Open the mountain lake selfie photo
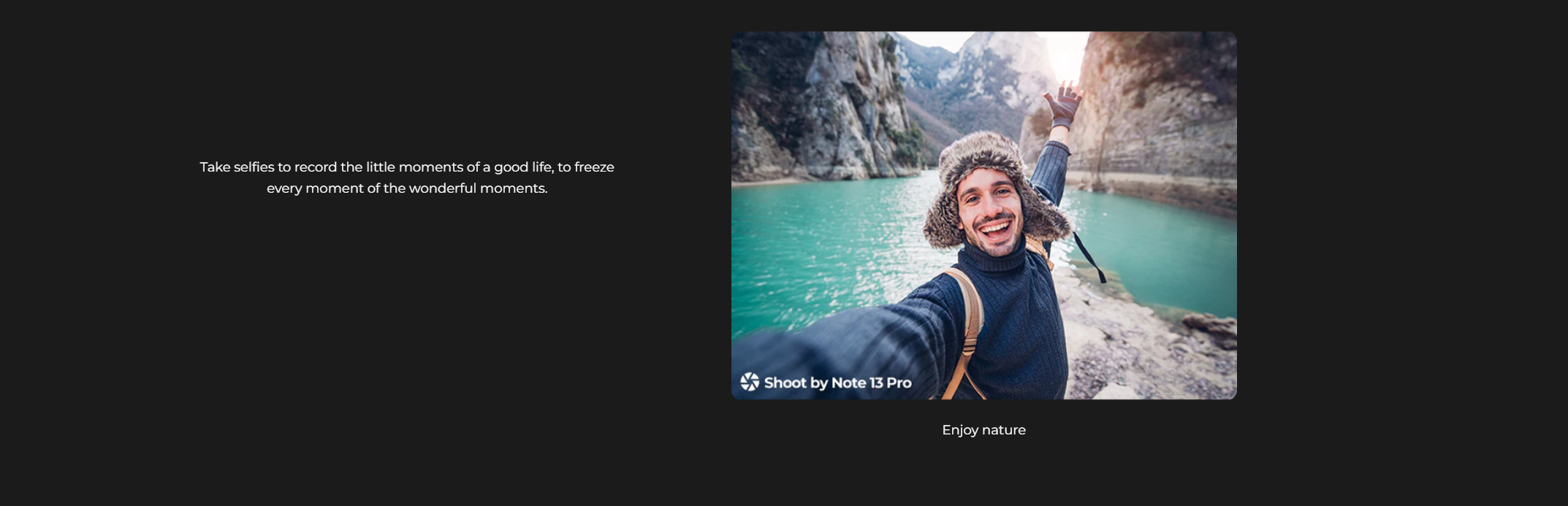The image size is (1568, 506). pos(983,215)
